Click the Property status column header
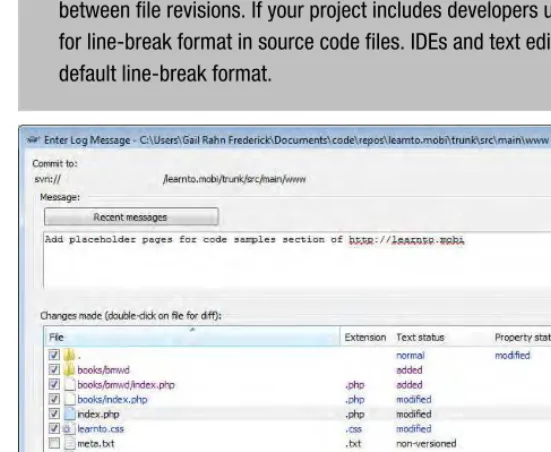 click(521, 337)
